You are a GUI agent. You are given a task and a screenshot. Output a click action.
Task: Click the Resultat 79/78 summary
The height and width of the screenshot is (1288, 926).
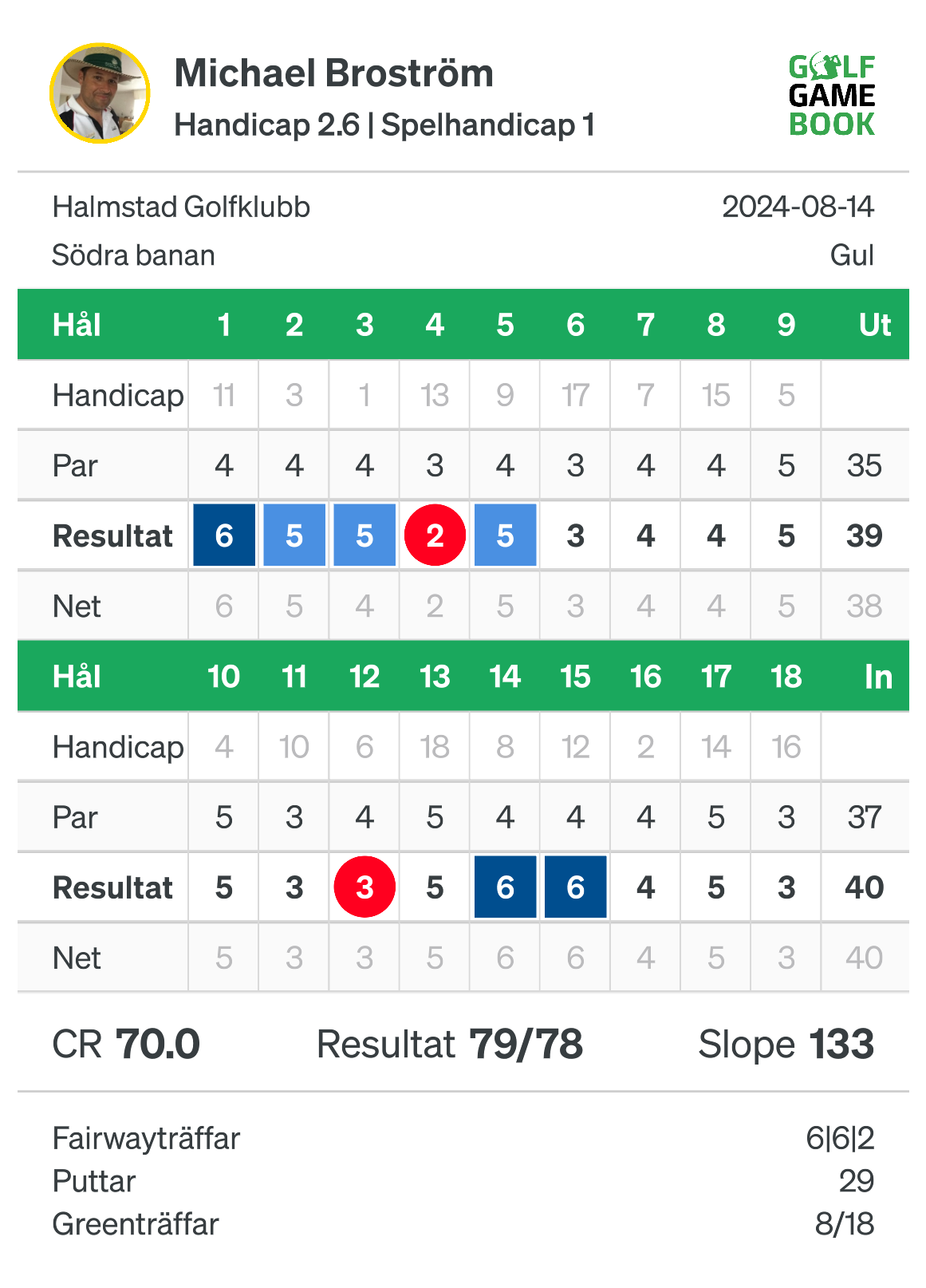[x=450, y=1044]
